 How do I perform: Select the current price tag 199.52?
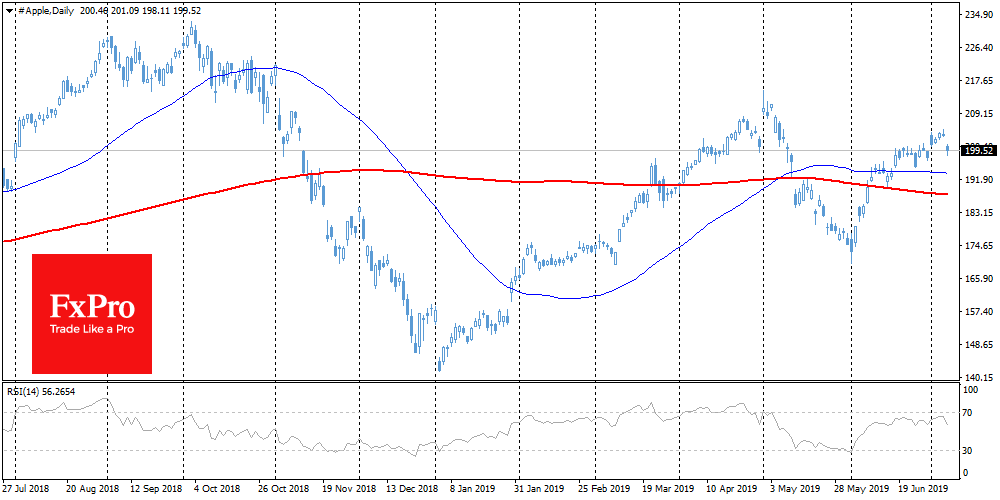coord(977,151)
